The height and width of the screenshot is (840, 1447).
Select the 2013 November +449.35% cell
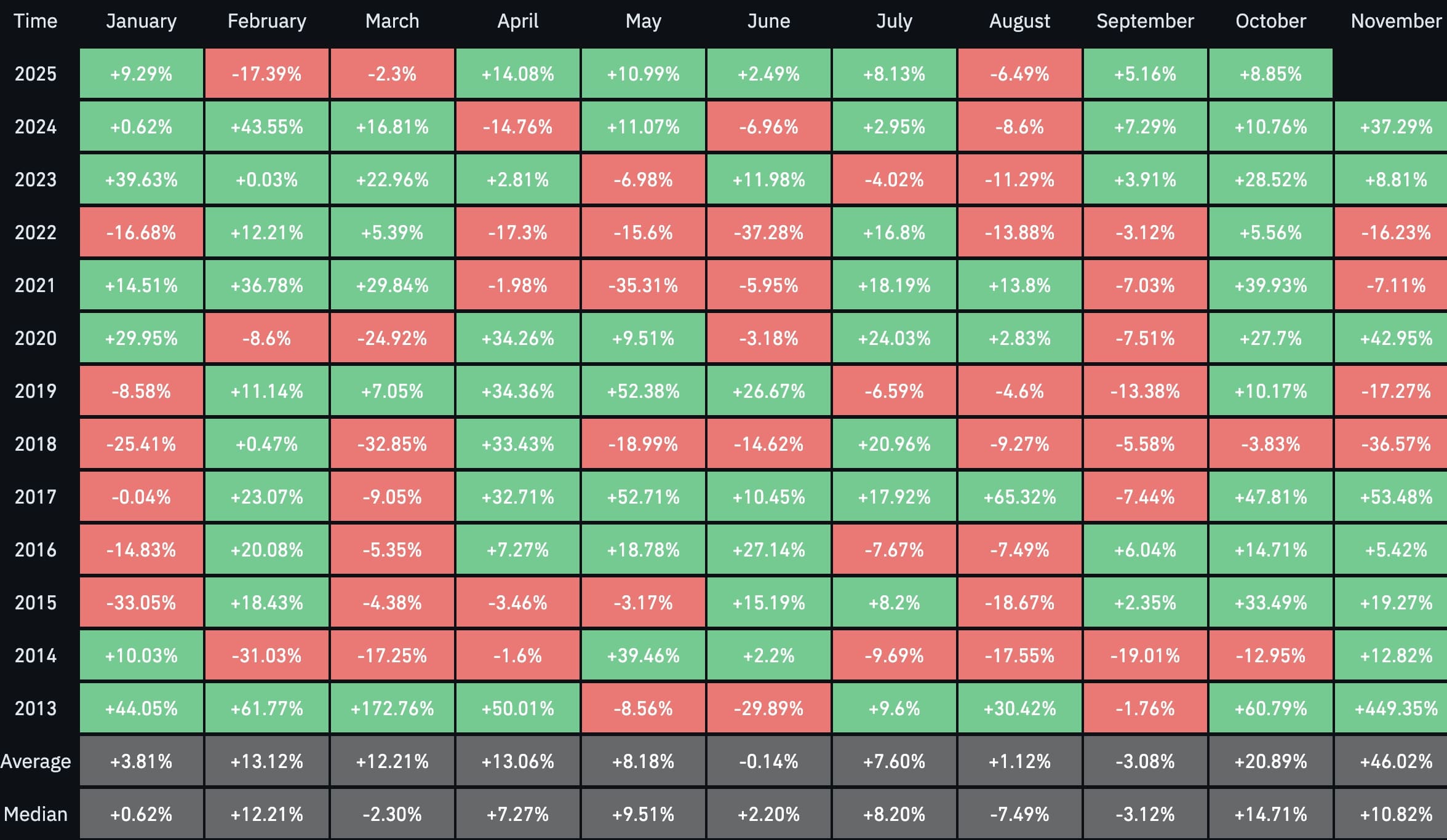click(1395, 708)
